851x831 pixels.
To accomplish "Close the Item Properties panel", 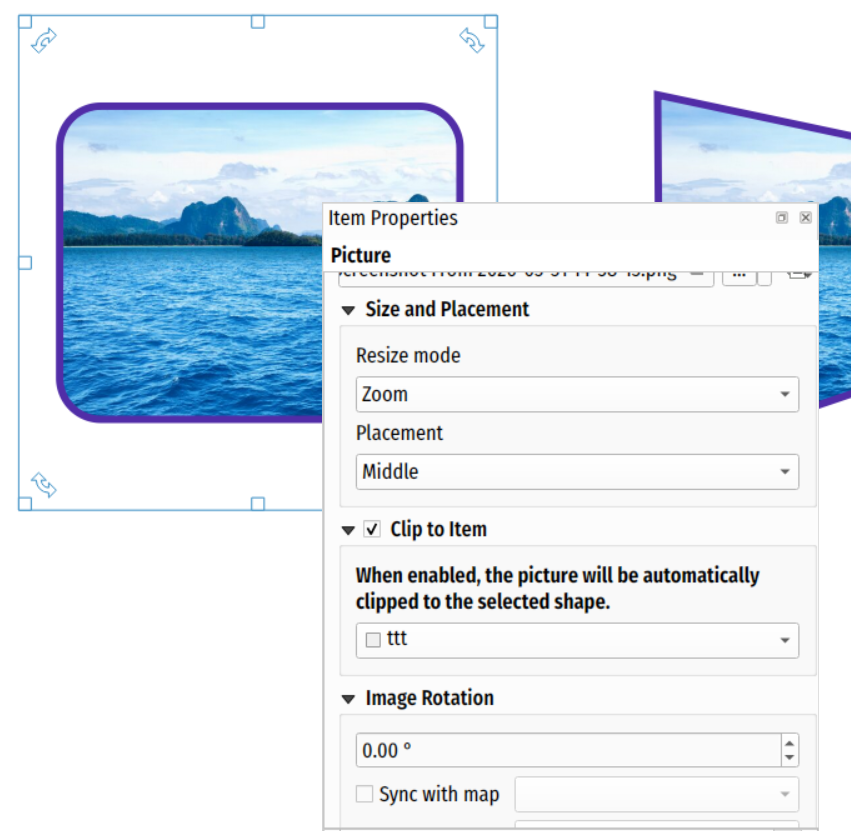I will coord(805,218).
